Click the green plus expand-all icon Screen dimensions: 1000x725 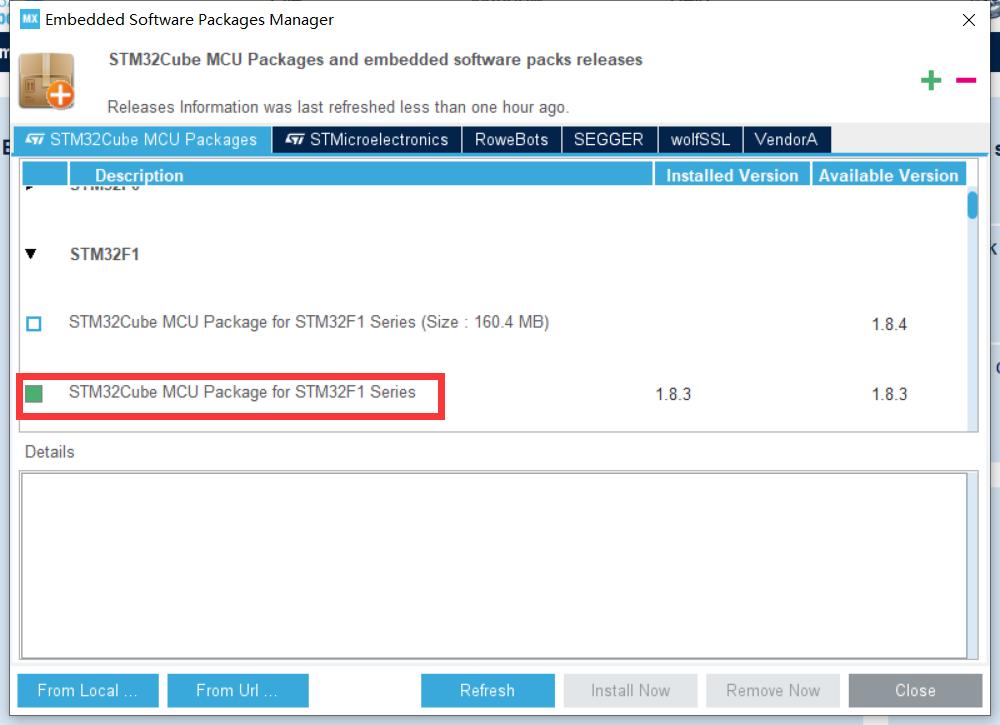pyautogui.click(x=930, y=80)
